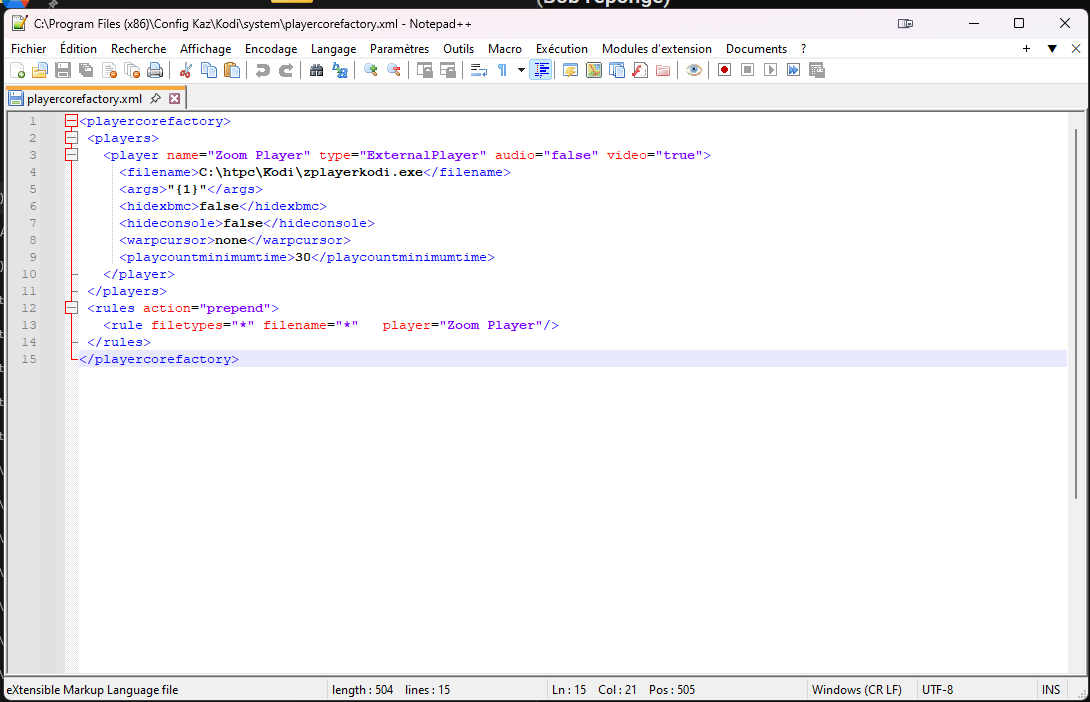Close the playercorefactory.xml tab with its X
The image size is (1090, 702).
point(175,99)
